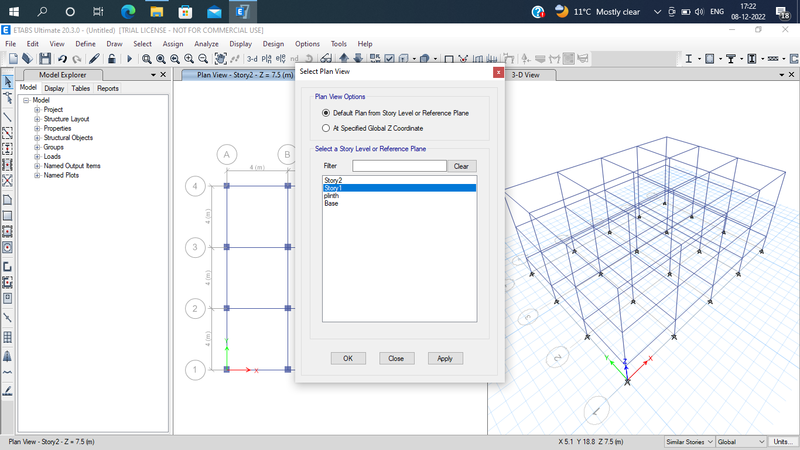This screenshot has width=800, height=450.
Task: Open the Similar Stories dropdown
Action: coord(689,442)
